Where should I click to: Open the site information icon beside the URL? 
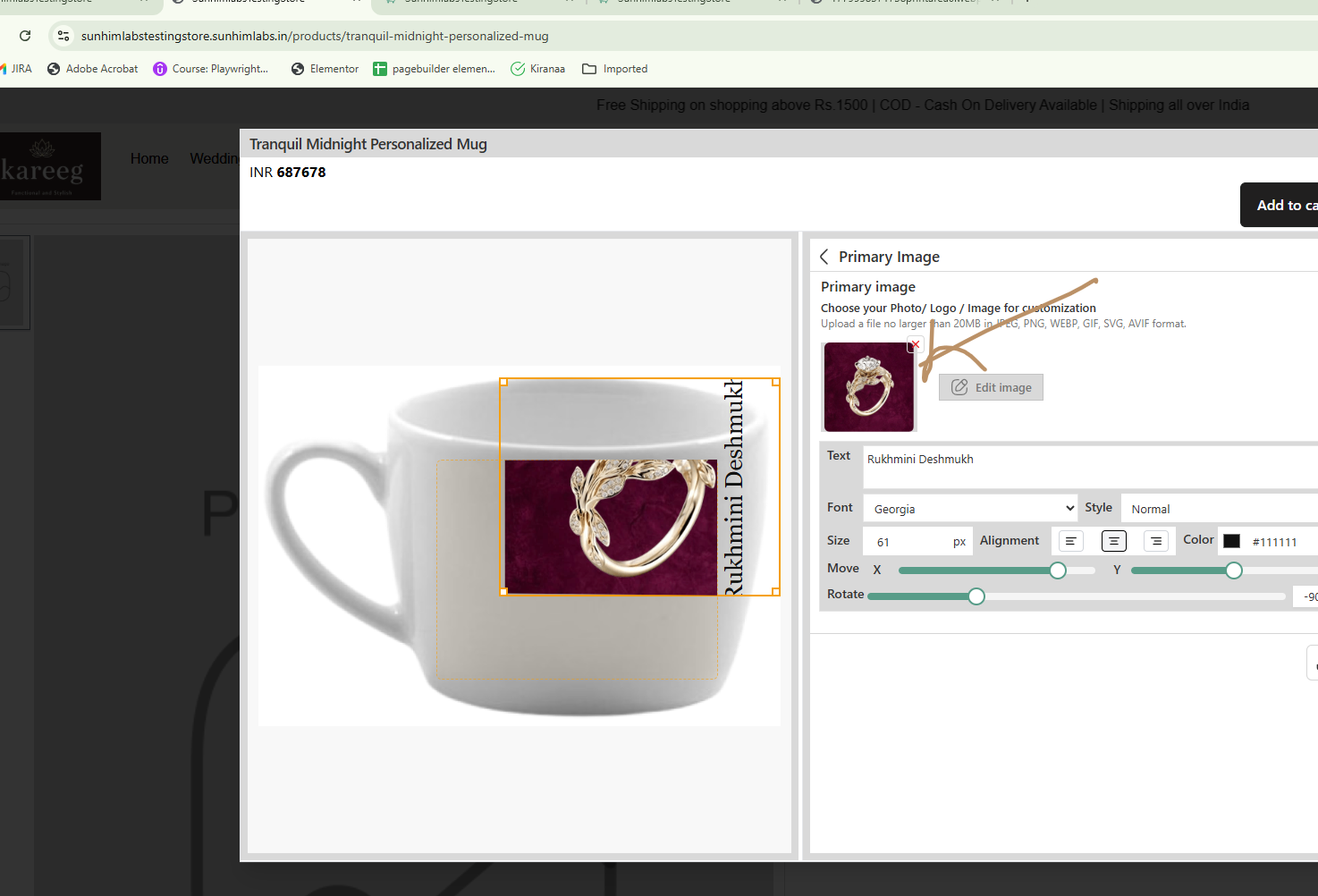(63, 36)
